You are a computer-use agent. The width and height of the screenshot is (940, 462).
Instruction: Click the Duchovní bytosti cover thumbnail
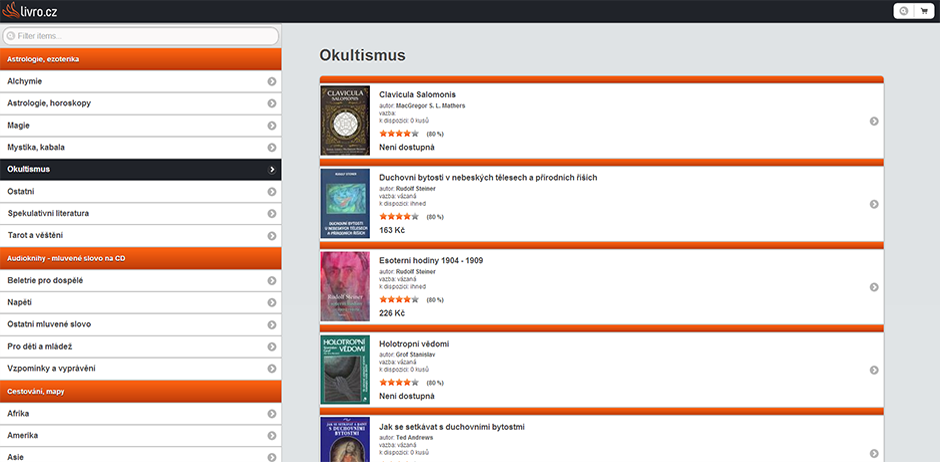click(345, 204)
